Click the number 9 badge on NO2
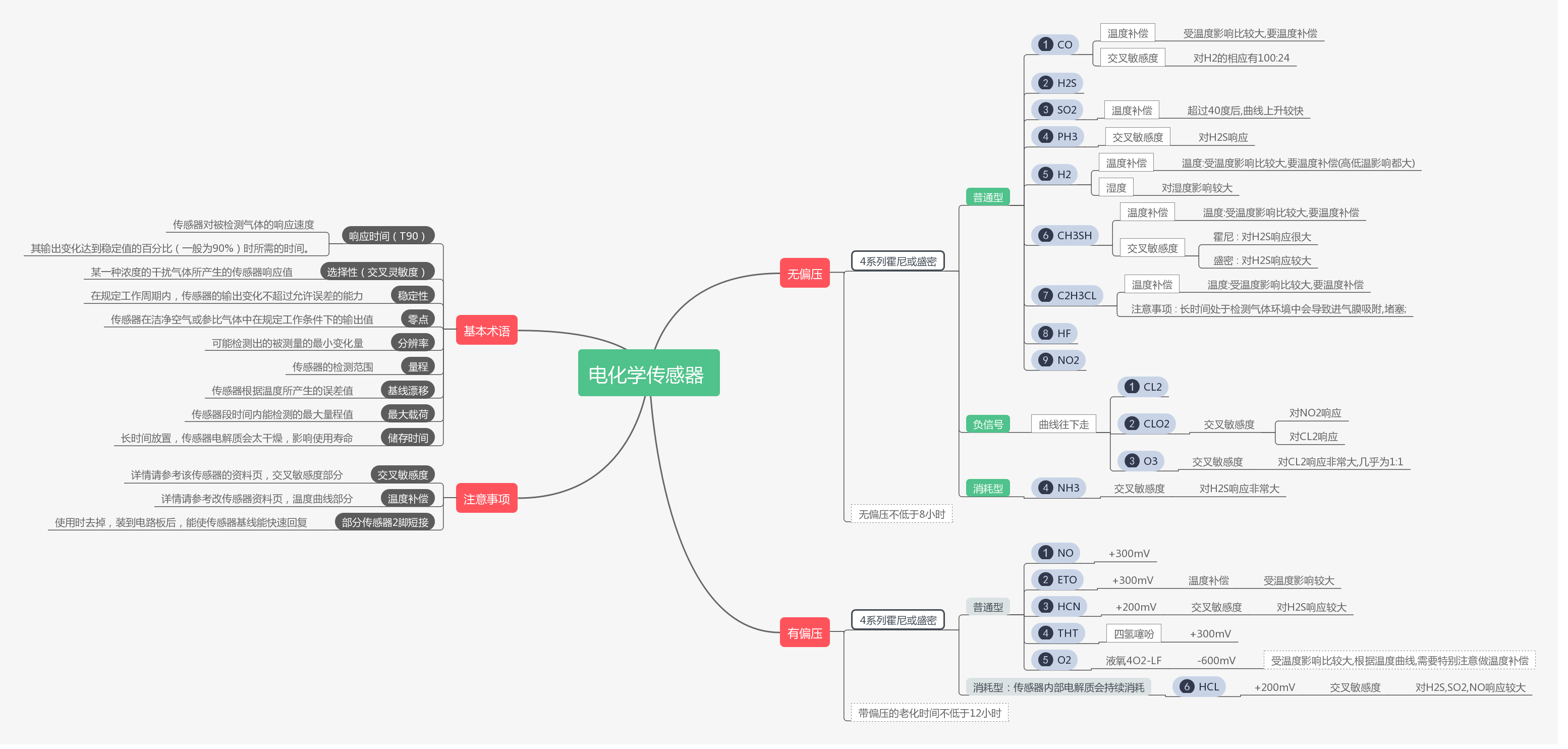Viewport: 1568px width, 749px height. (1045, 360)
